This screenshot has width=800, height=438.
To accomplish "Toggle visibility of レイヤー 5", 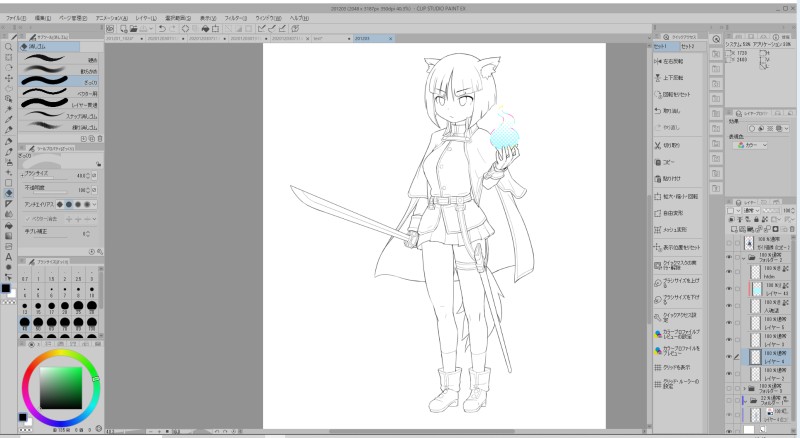I will 729,323.
